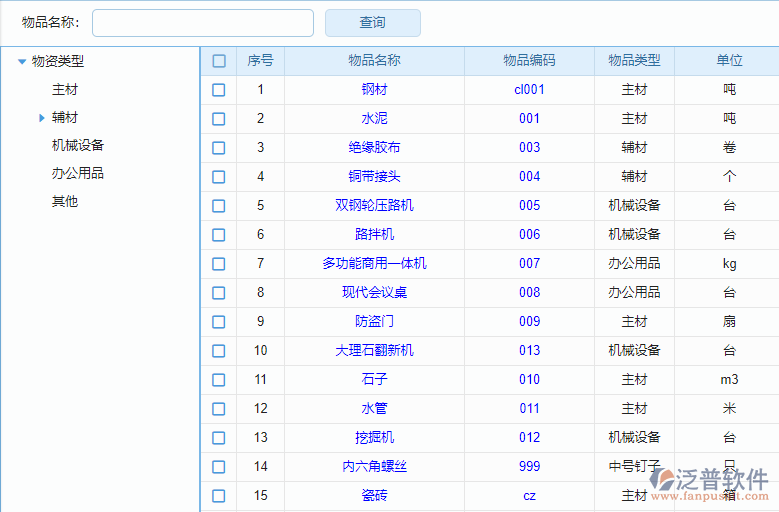Click the 物品编码 column header
Image resolution: width=779 pixels, height=512 pixels.
[530, 61]
